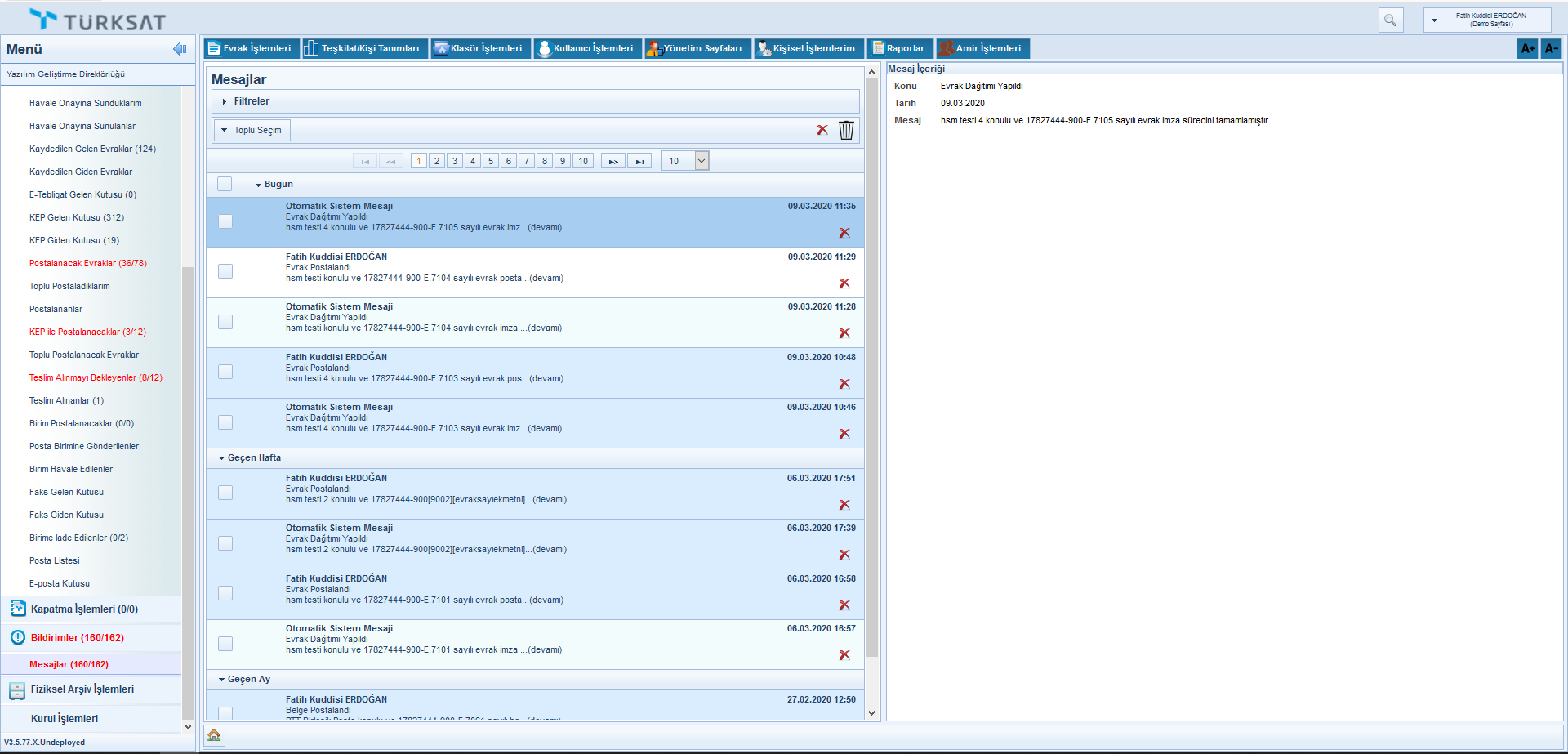Screen dimensions: 1568x754
Task: Select checkbox for 06.03.2020 17:51 message
Action: click(225, 493)
